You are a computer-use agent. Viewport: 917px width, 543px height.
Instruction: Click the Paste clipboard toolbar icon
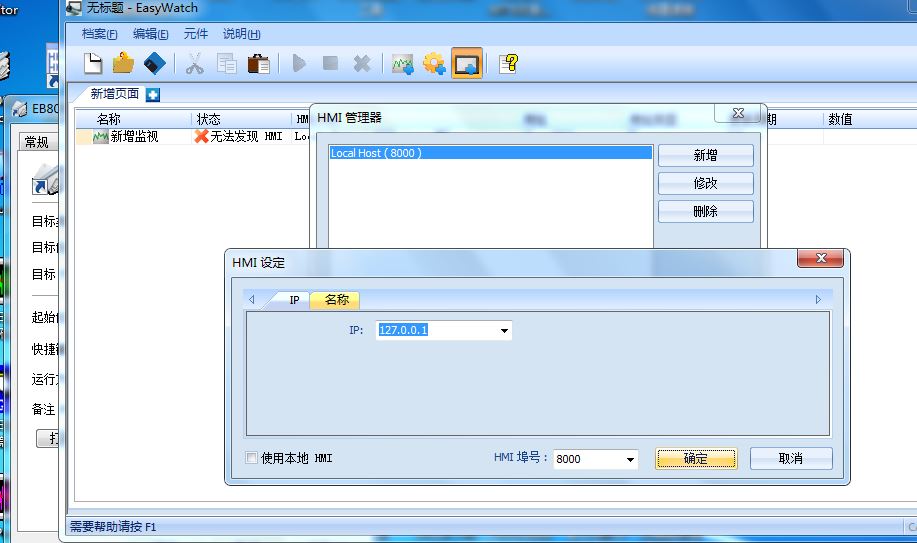pos(258,64)
